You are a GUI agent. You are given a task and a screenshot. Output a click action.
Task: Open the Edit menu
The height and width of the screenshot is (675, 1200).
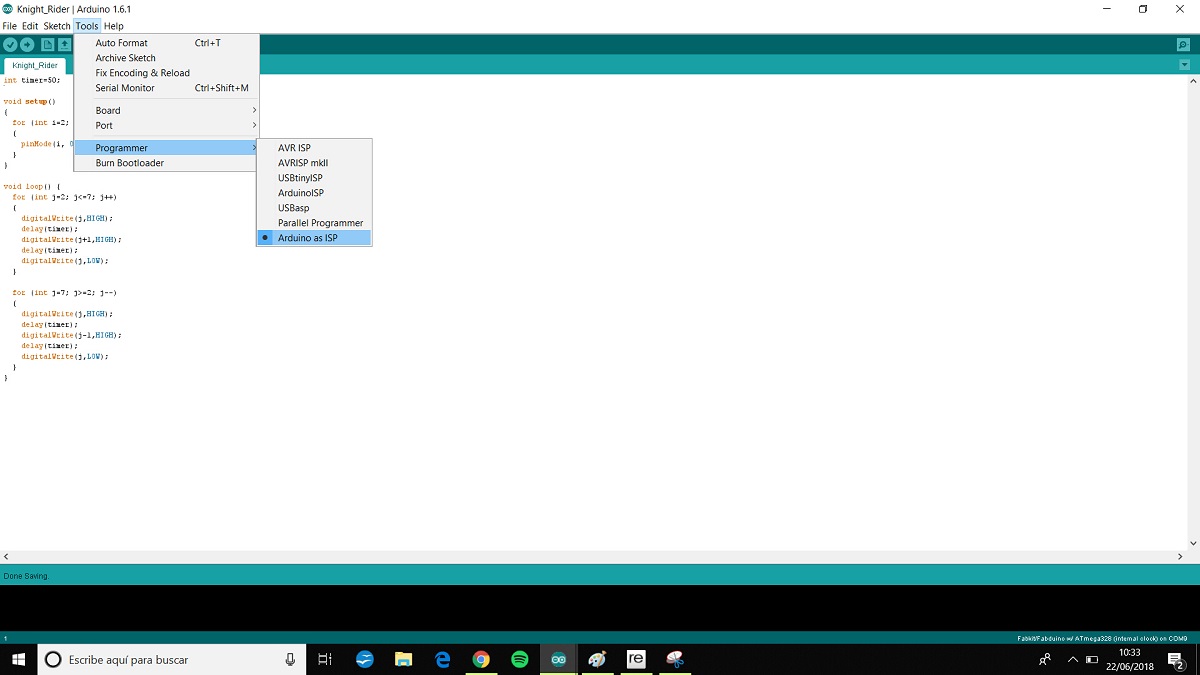pyautogui.click(x=30, y=26)
